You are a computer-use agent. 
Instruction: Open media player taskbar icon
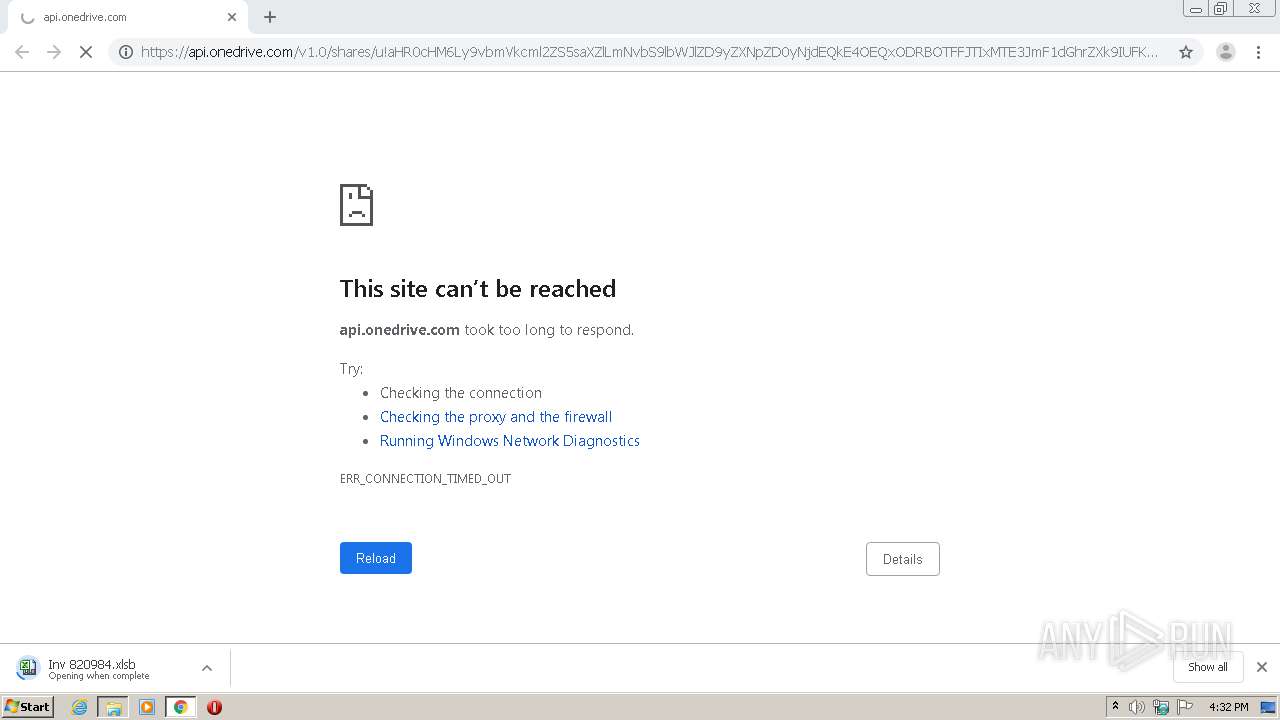pyautogui.click(x=147, y=707)
